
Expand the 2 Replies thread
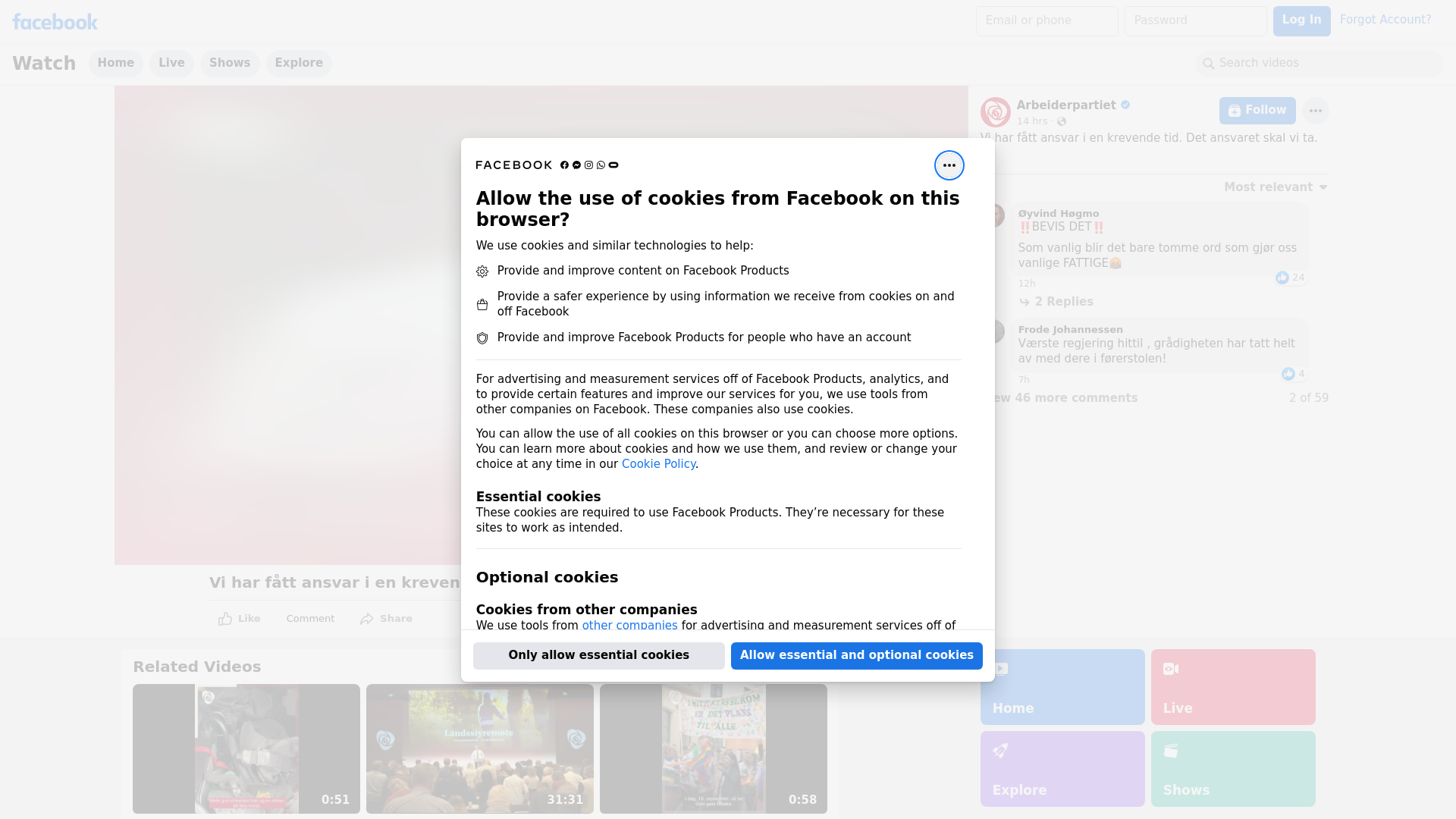[1056, 302]
